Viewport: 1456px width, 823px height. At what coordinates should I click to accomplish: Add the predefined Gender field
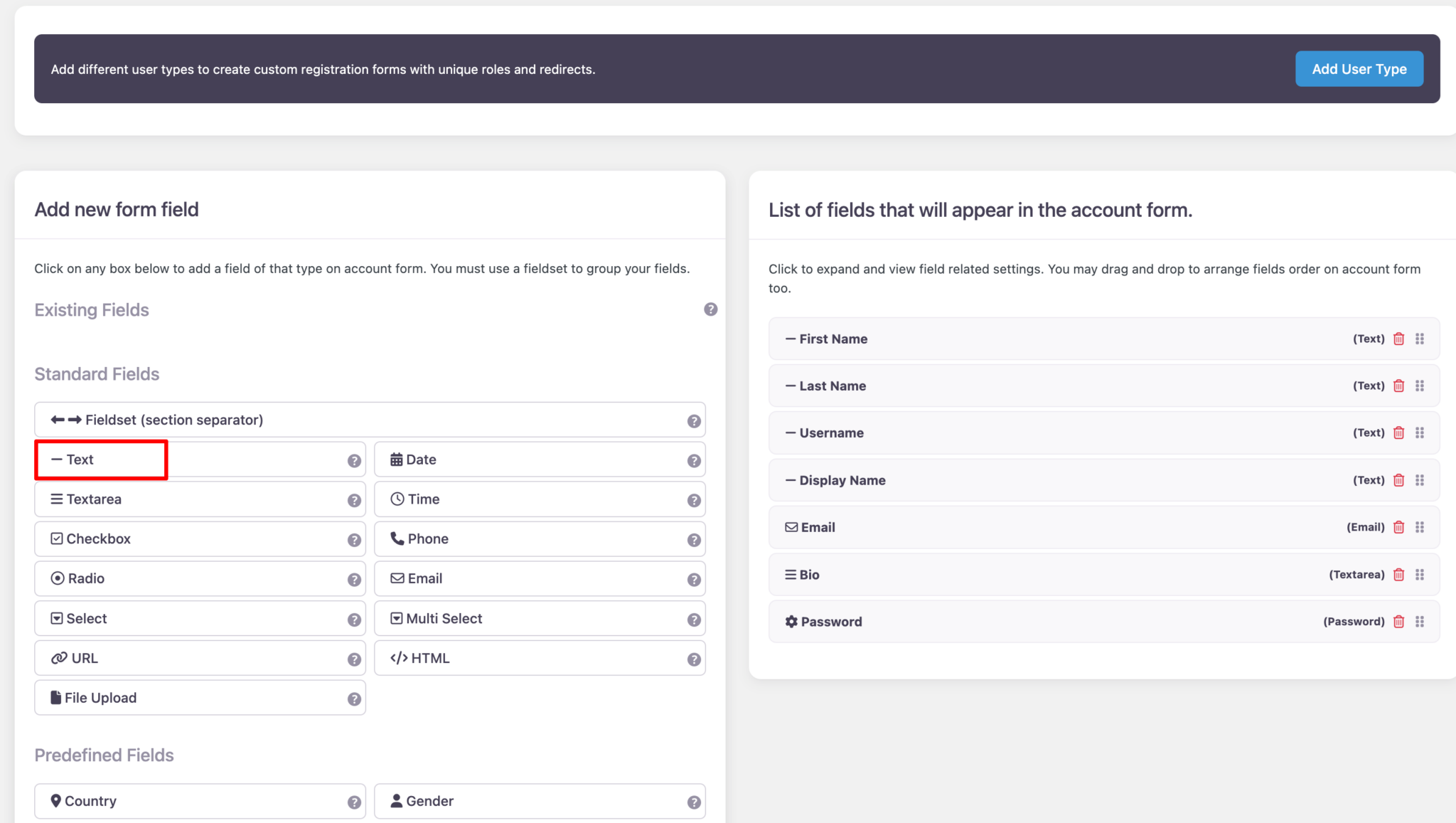pyautogui.click(x=540, y=801)
